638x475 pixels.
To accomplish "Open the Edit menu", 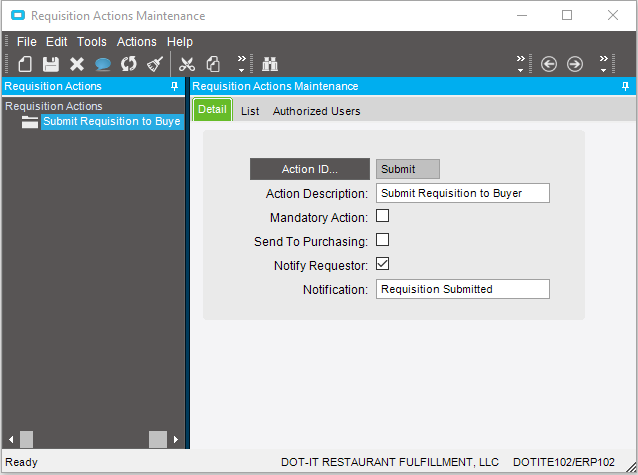I will (57, 42).
